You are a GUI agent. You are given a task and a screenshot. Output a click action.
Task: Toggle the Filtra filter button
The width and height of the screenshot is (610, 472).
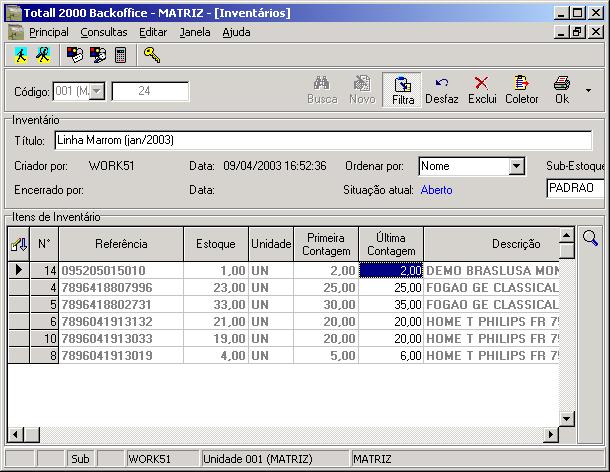tap(403, 90)
